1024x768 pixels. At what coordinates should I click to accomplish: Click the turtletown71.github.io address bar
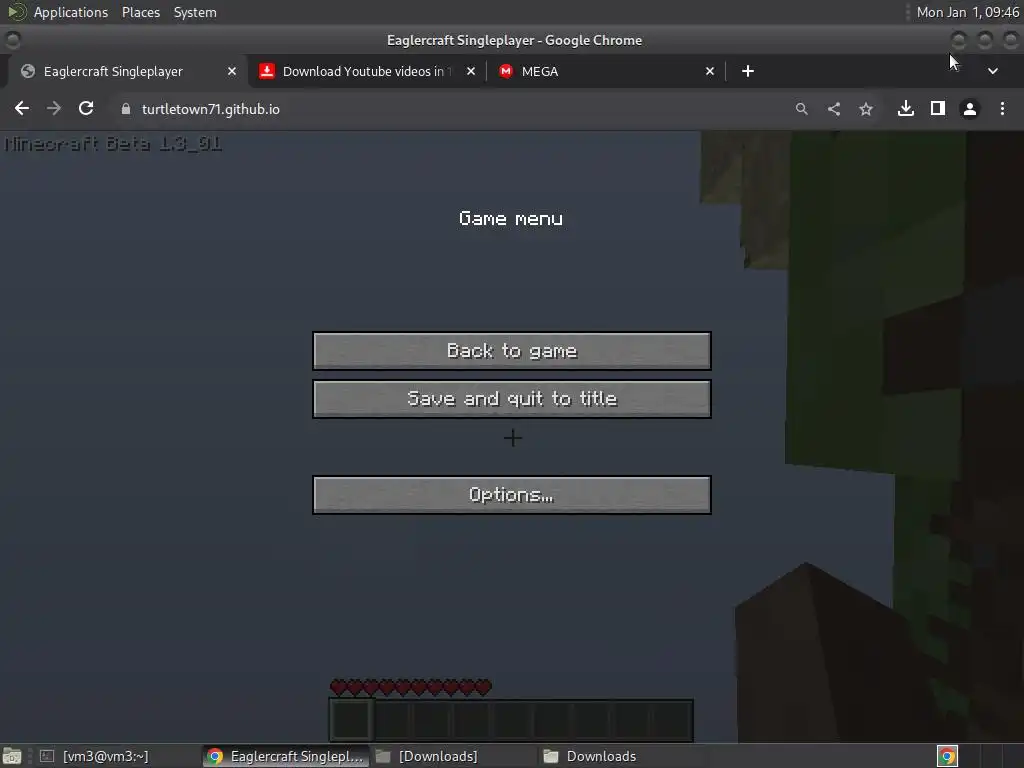(210, 109)
